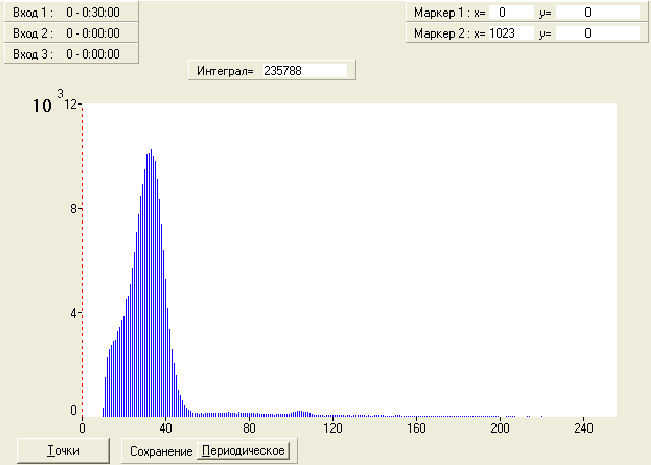Click the Точки button
This screenshot has width=651, height=465.
[x=64, y=450]
